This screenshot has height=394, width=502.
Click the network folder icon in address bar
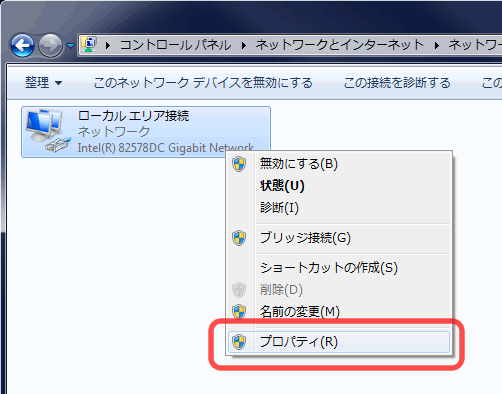89,45
